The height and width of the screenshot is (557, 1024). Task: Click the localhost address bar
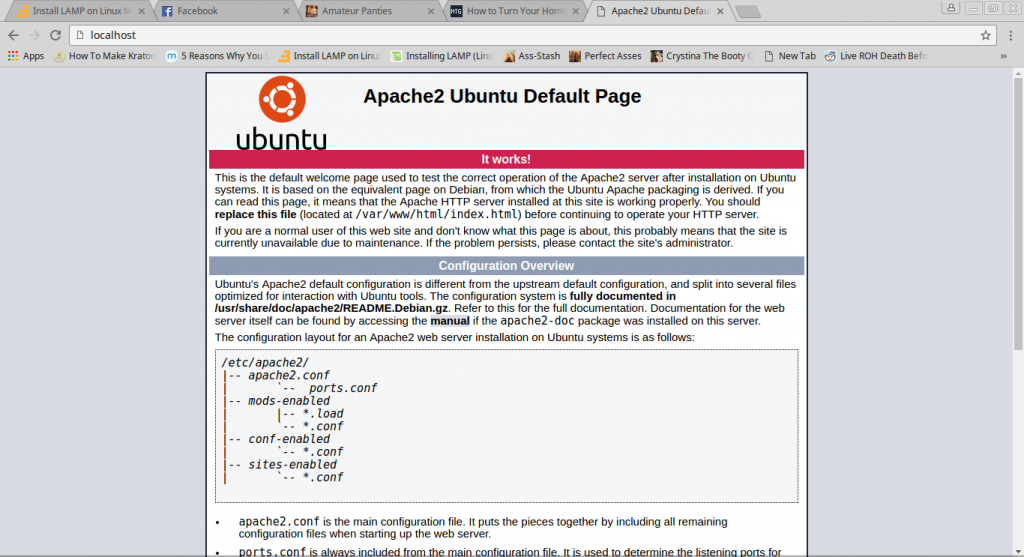(x=500, y=35)
